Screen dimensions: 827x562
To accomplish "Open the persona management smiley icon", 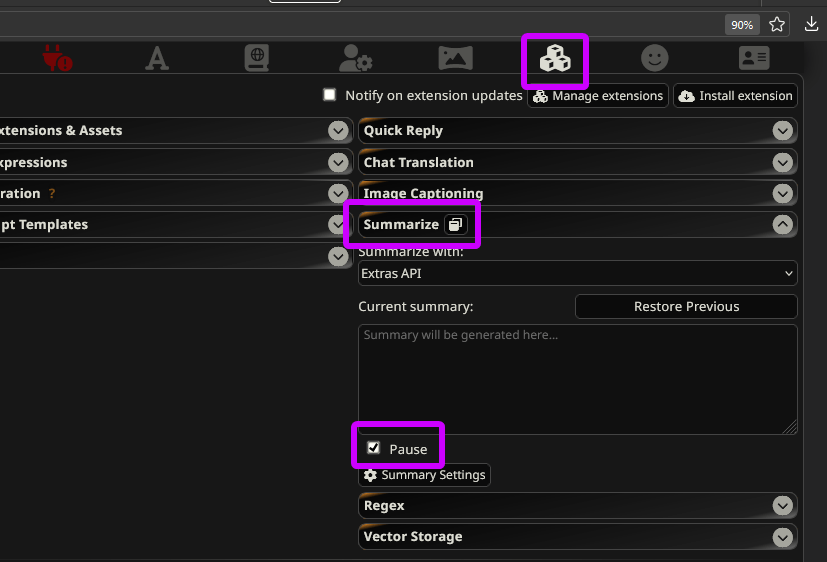I will tap(655, 59).
